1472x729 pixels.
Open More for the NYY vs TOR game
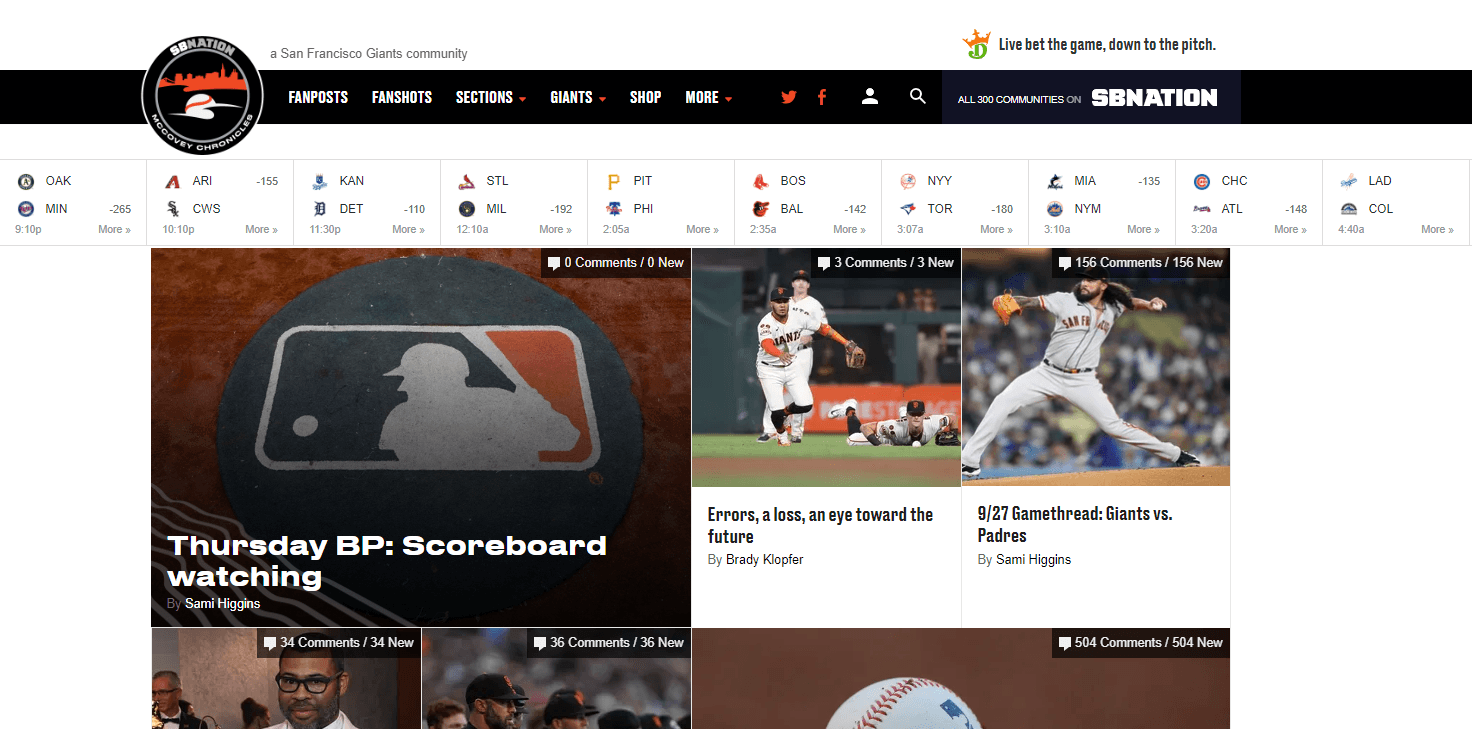tap(997, 230)
